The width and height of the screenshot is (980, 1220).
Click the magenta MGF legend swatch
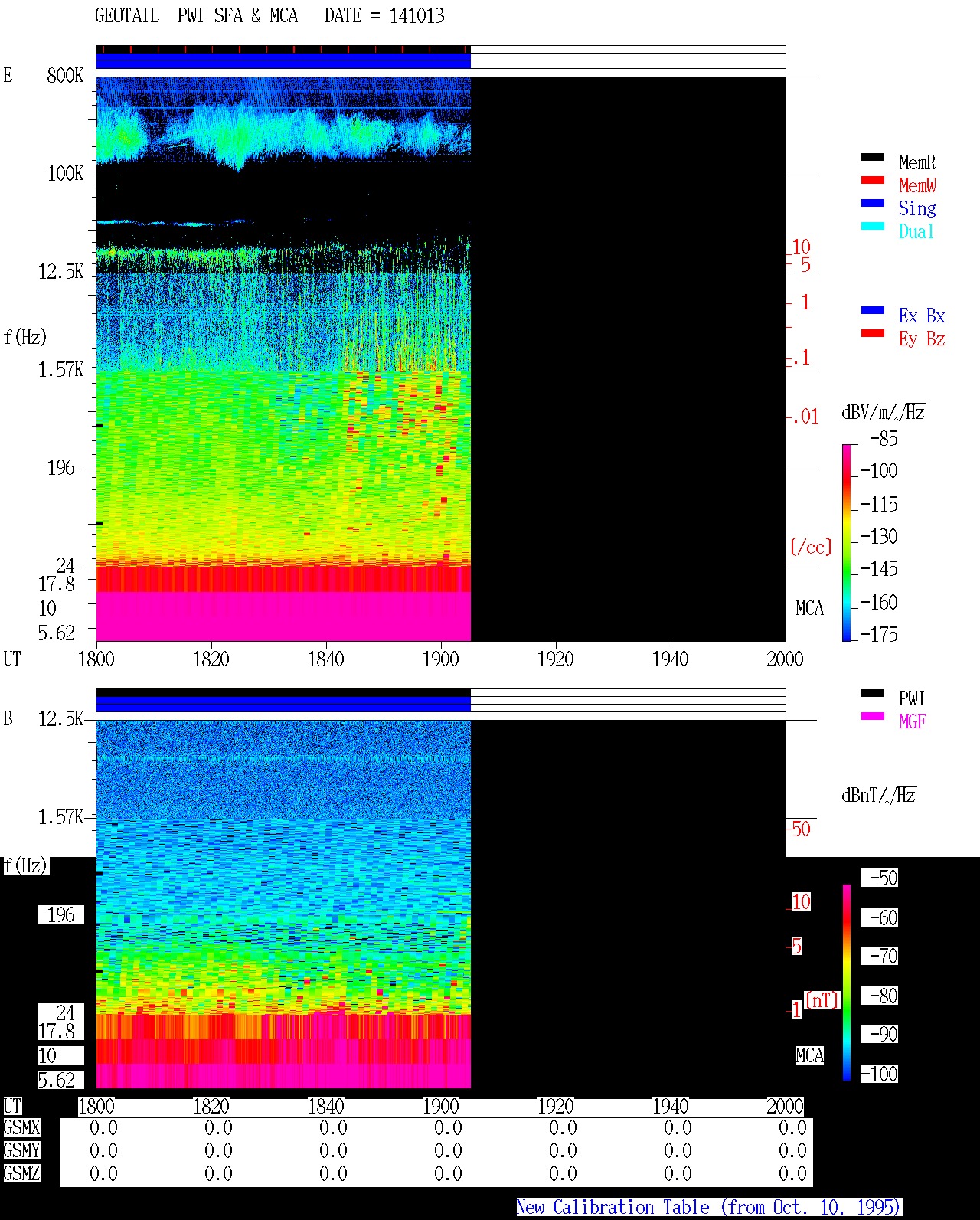click(873, 716)
